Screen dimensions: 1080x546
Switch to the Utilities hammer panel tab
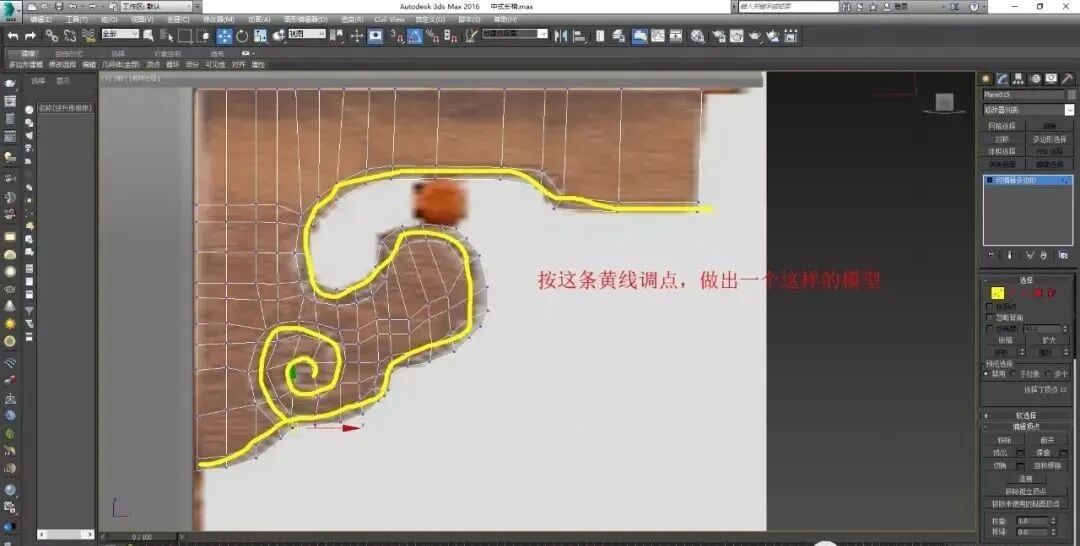click(1068, 79)
